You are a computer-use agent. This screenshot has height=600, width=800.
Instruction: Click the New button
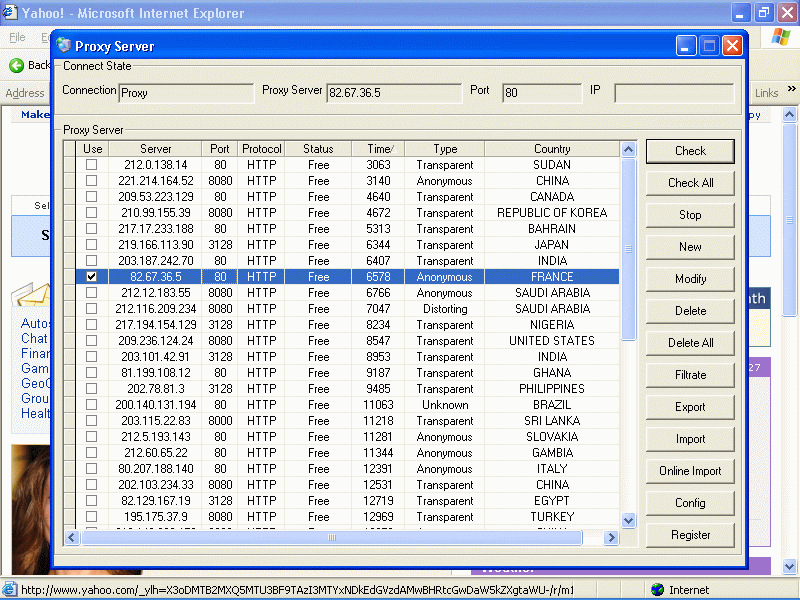coord(690,247)
